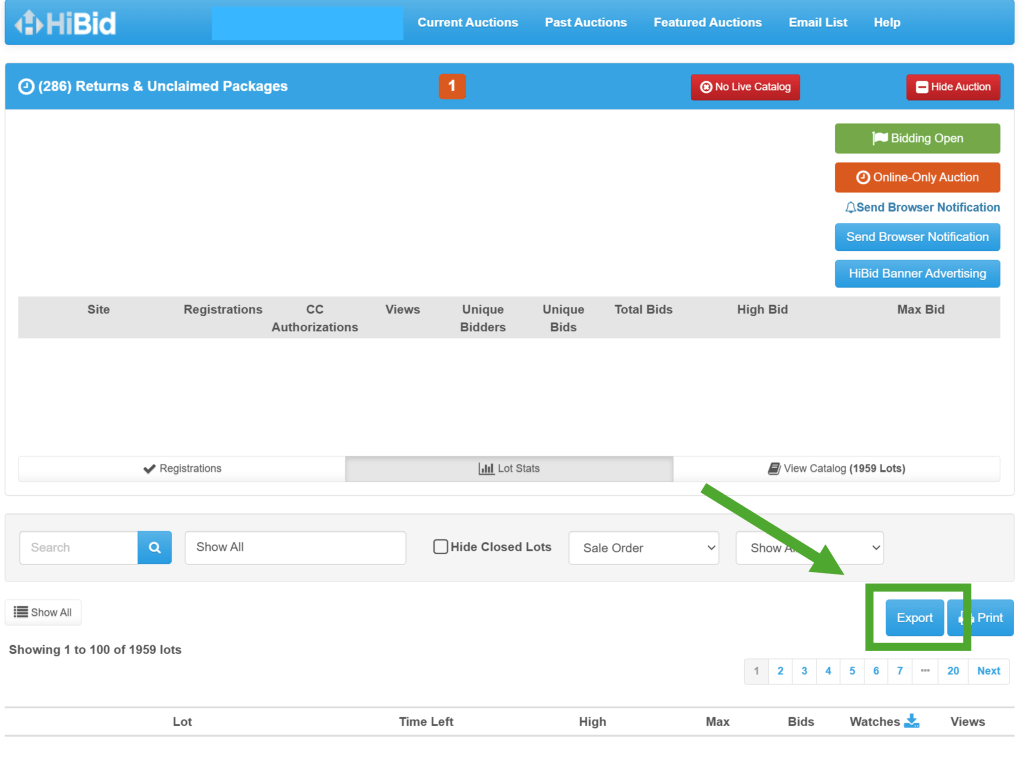Open the Sale Order dropdown
Viewport: 1024px width, 771px height.
coord(644,548)
